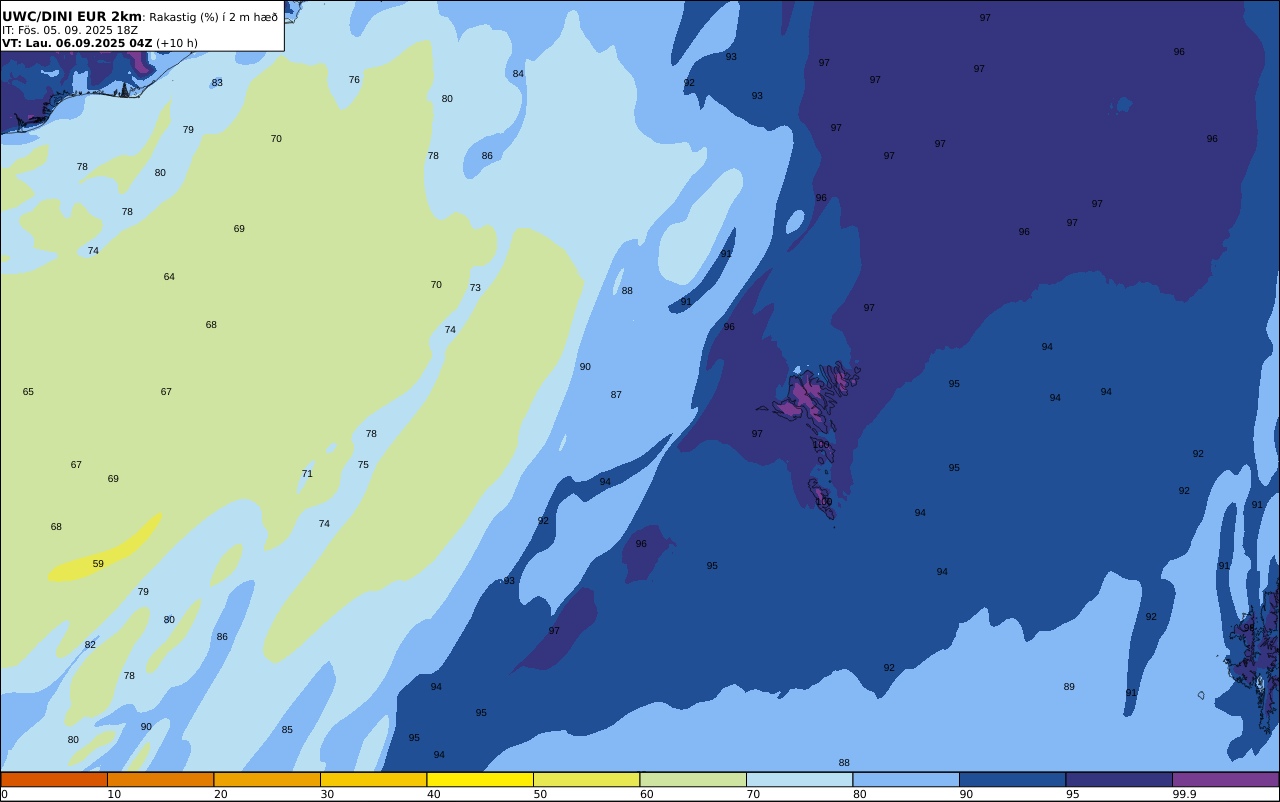Screen dimensions: 1280x802
Task: Click the humidity value 59 on the map
Action: click(x=98, y=564)
